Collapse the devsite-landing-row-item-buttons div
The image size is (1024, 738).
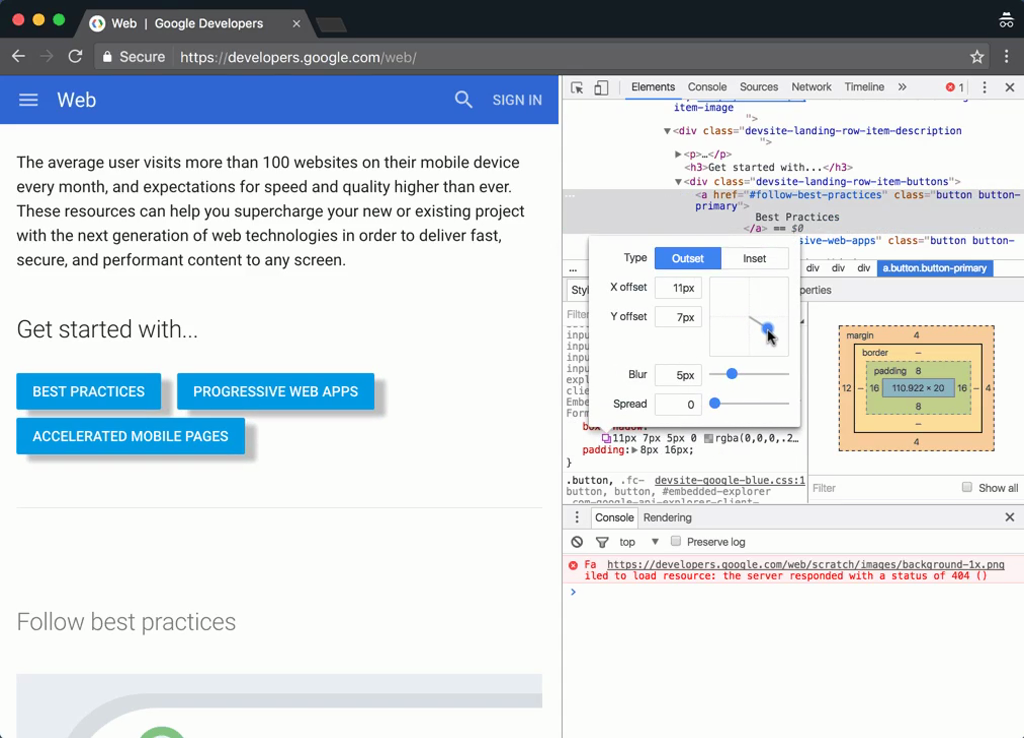coord(678,182)
